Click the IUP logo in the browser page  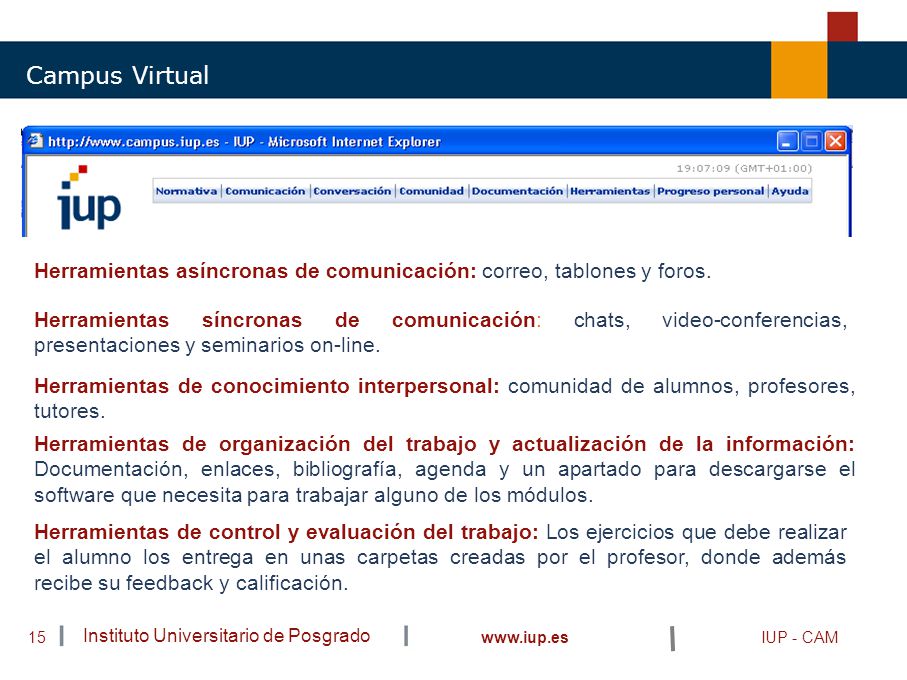(x=89, y=198)
